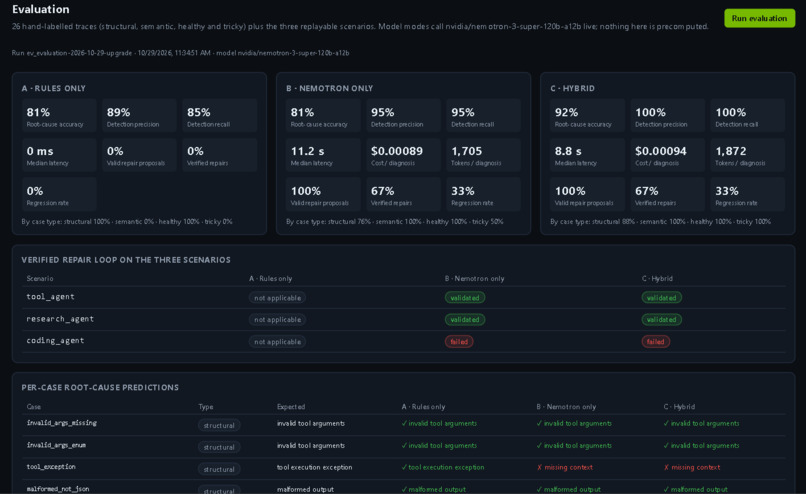Click Hybrid 67% Verified repairs card
The image size is (806, 494).
(x=668, y=194)
